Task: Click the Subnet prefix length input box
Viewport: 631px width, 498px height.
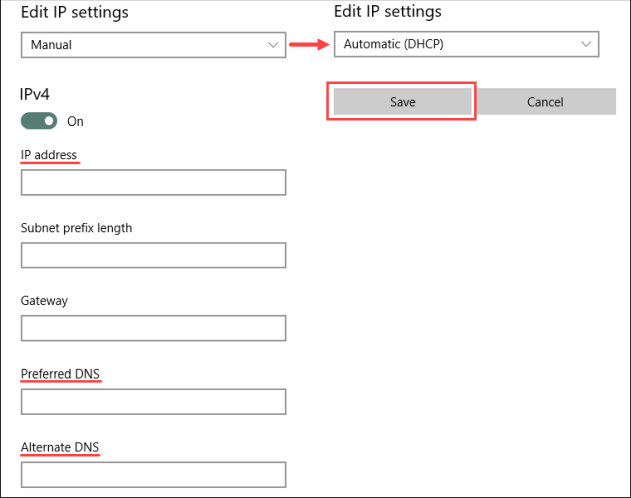Action: [x=153, y=255]
